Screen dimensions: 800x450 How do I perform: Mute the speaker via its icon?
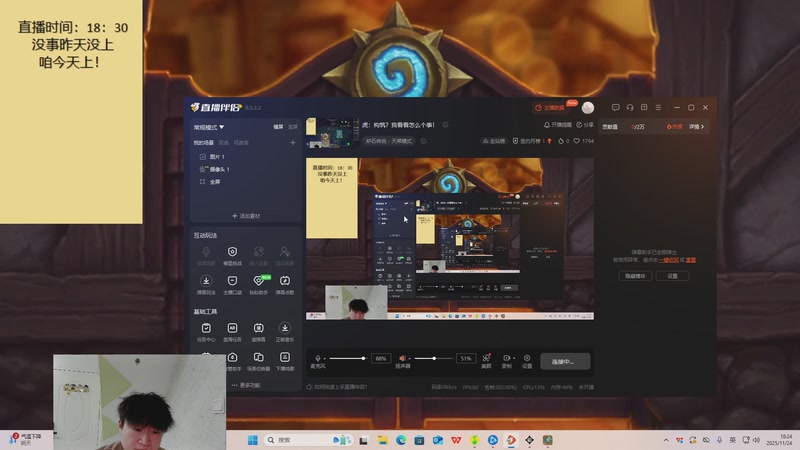(x=402, y=358)
